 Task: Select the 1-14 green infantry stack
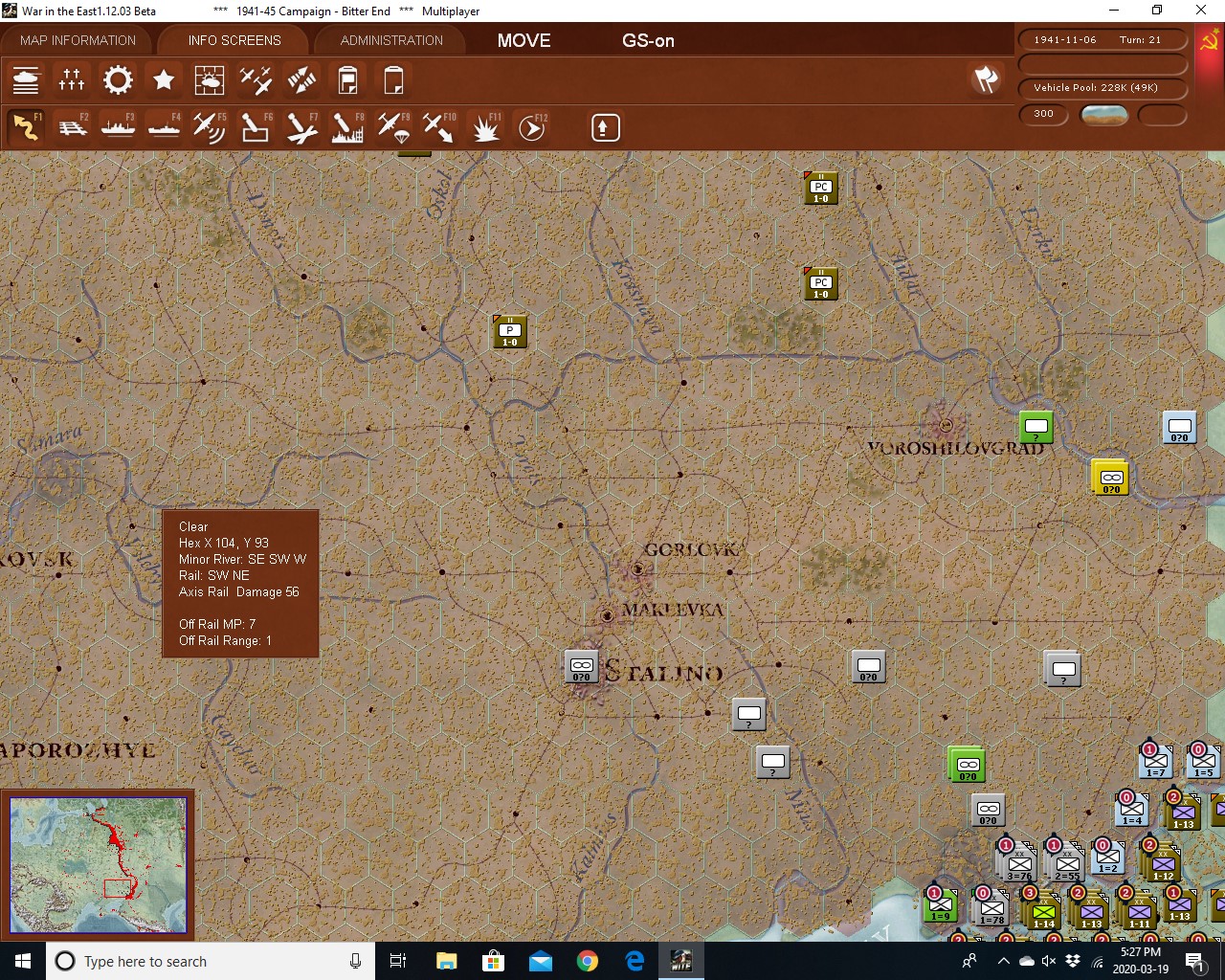[1042, 910]
